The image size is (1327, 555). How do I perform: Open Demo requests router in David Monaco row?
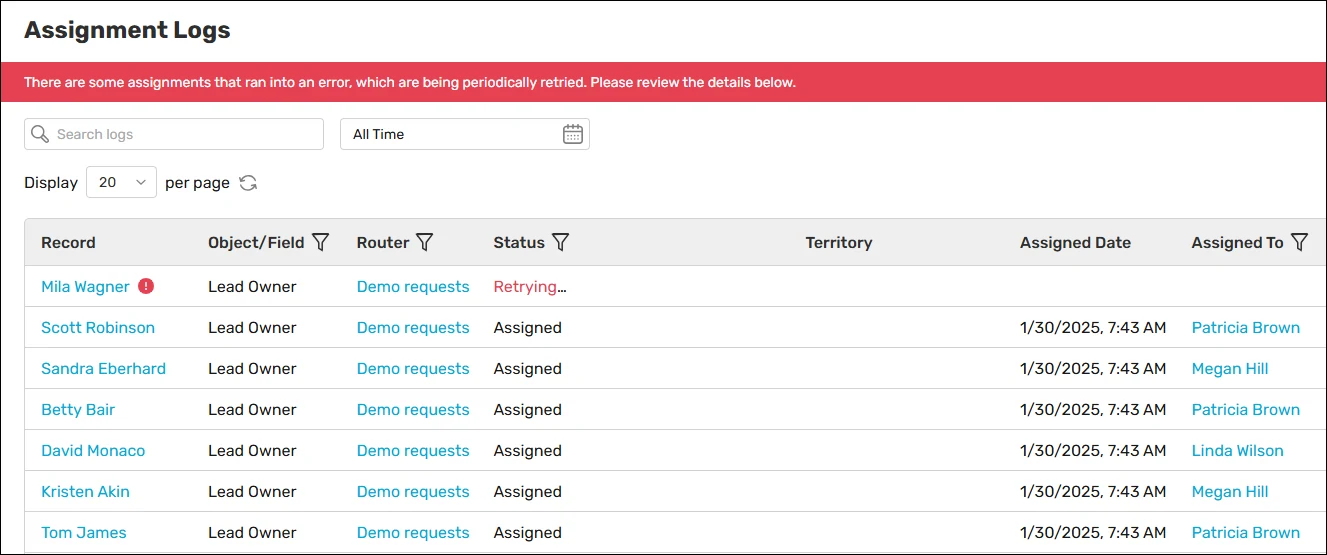point(413,451)
